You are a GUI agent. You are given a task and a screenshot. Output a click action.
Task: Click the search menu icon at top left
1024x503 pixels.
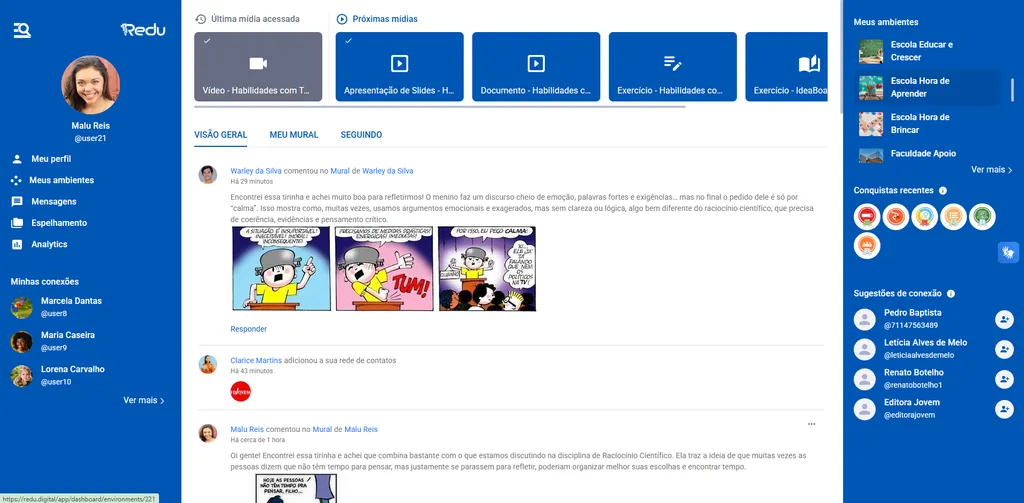tap(22, 30)
